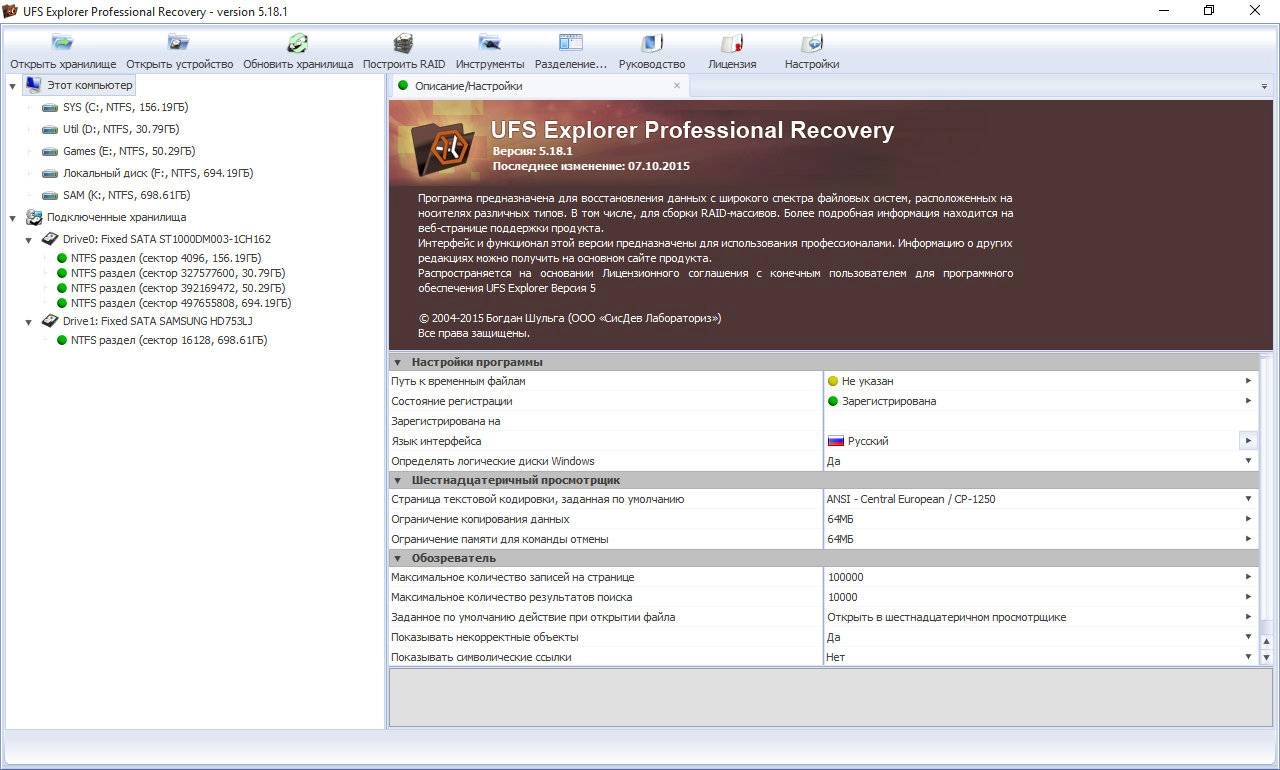This screenshot has width=1280, height=770.
Task: Switch to the Описание/Настройки tab
Action: (538, 86)
